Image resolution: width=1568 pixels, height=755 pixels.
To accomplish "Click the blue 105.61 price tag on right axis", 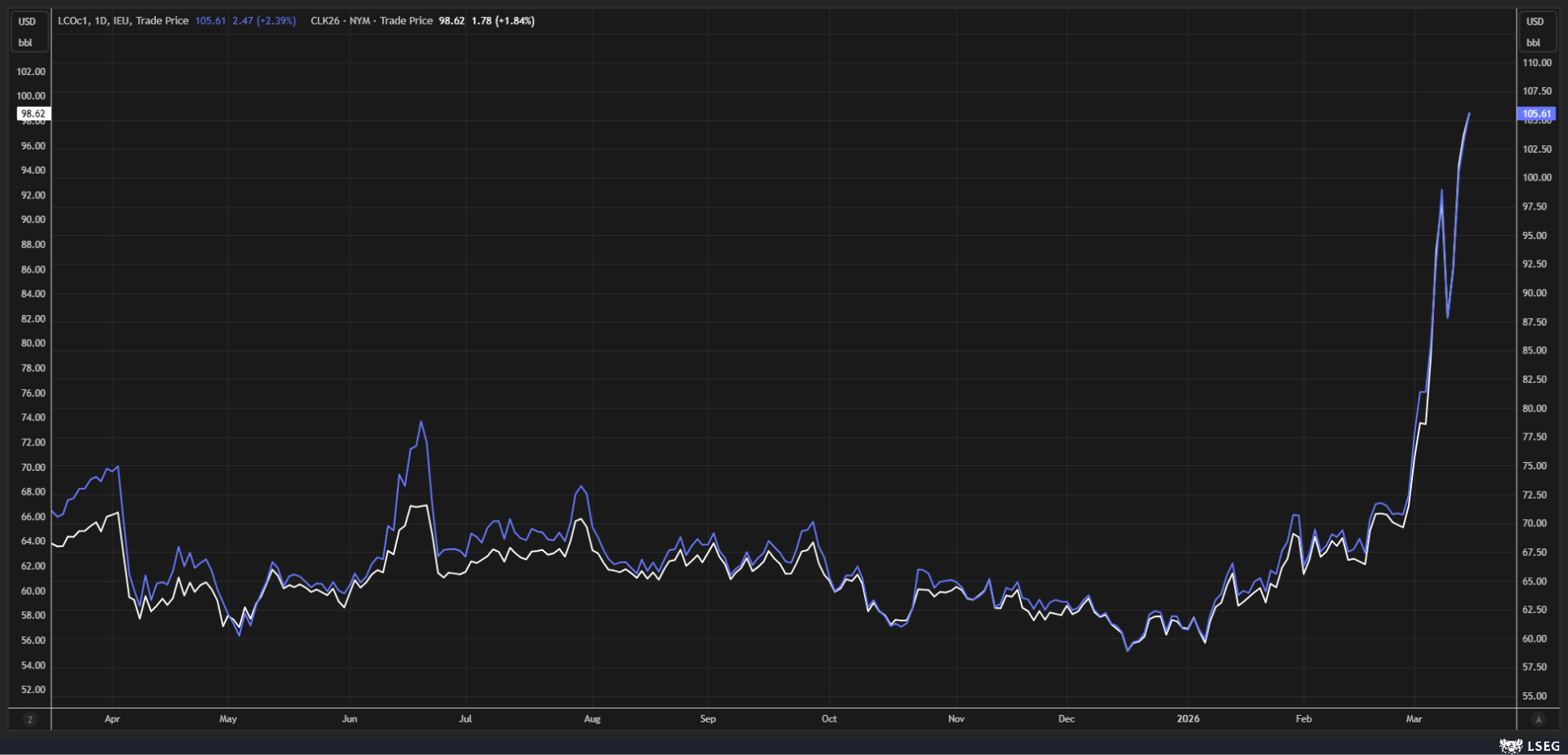I will pos(1536,114).
